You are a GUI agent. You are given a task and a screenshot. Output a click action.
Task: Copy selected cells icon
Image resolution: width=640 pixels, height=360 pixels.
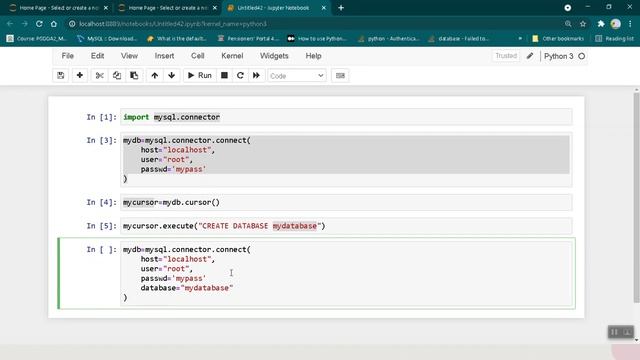coord(117,76)
